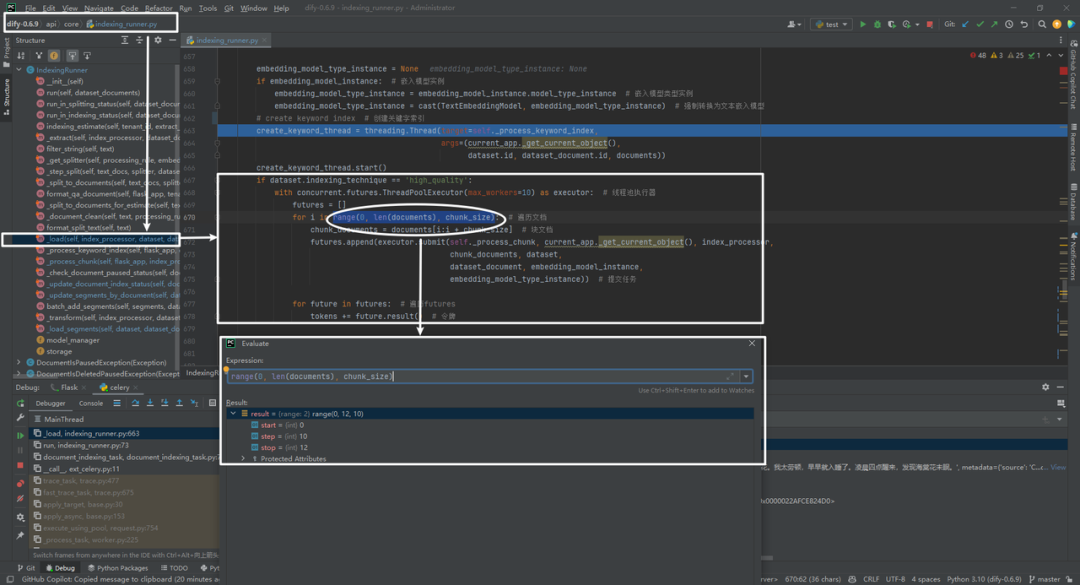Viewport: 1080px width, 585px height.
Task: Expand DocumentIsPausedException node
Action: pyautogui.click(x=19, y=362)
